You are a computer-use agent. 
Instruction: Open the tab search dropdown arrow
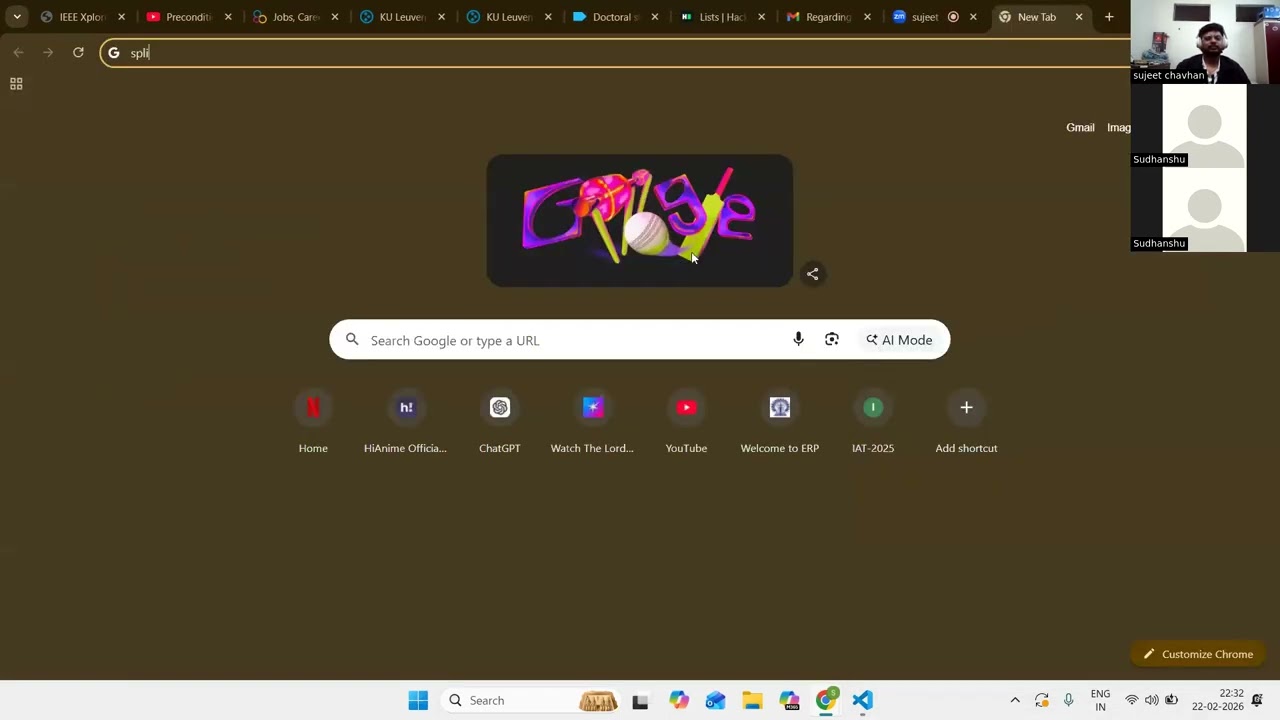(x=17, y=17)
